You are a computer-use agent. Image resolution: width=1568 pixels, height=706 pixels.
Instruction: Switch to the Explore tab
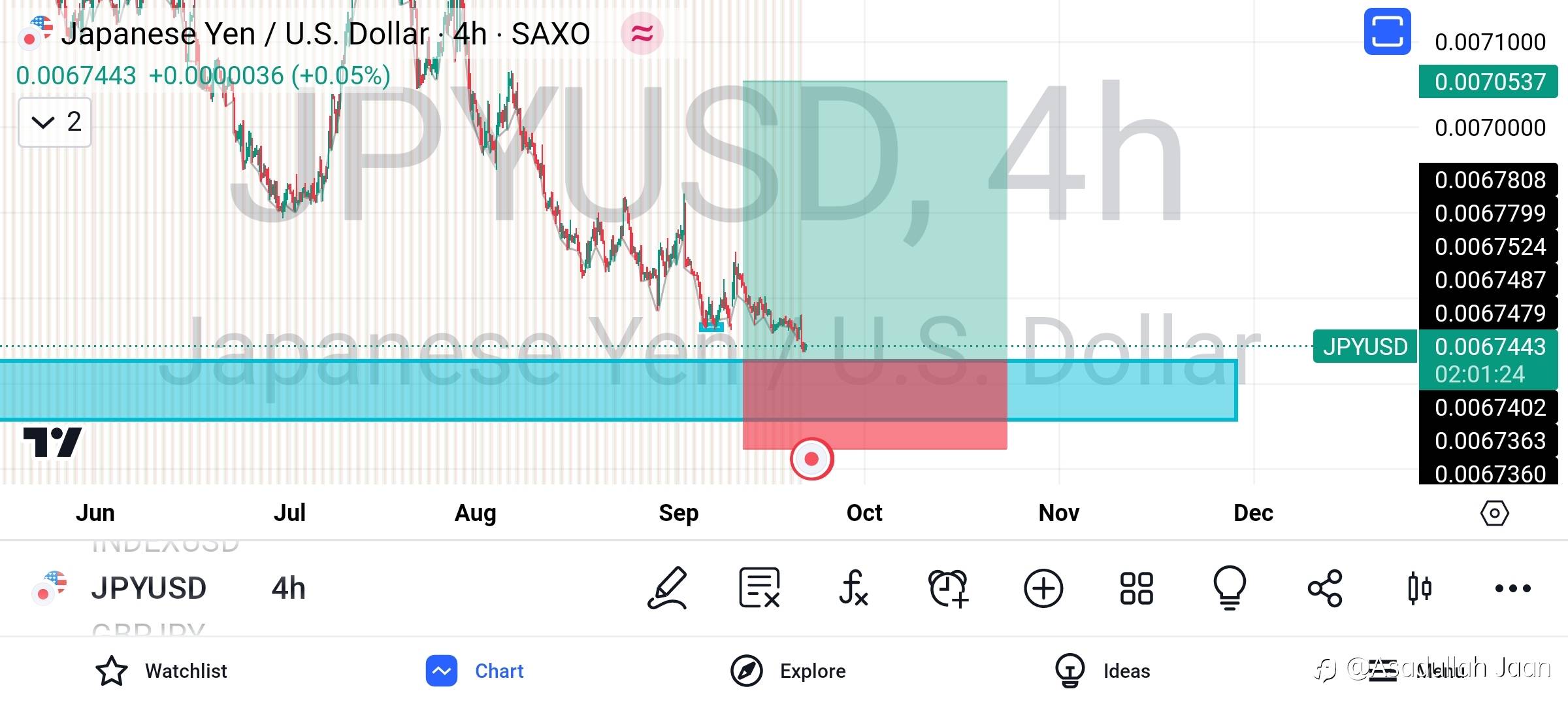pyautogui.click(x=787, y=671)
